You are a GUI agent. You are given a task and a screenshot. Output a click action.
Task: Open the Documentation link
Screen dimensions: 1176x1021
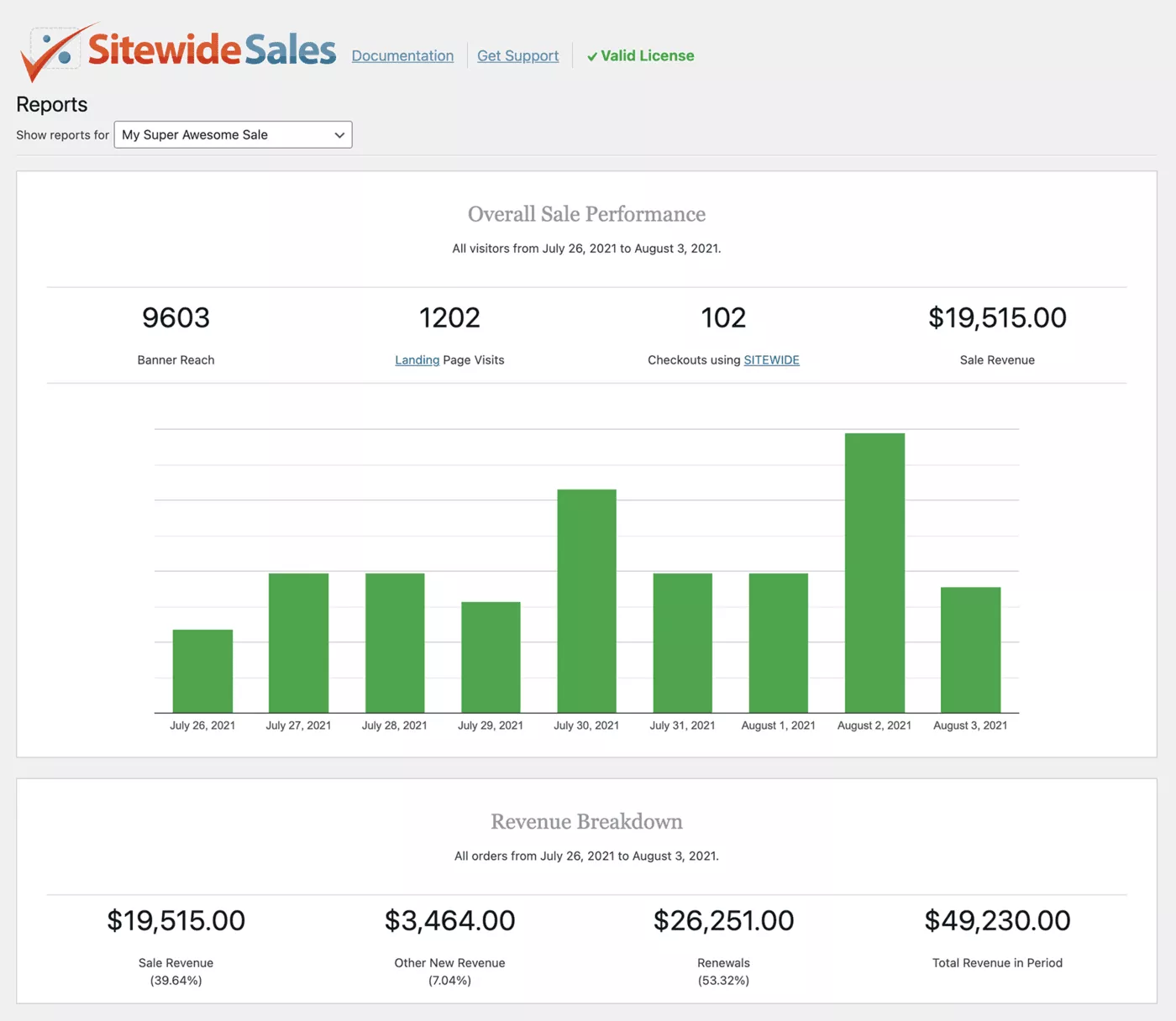coord(402,55)
